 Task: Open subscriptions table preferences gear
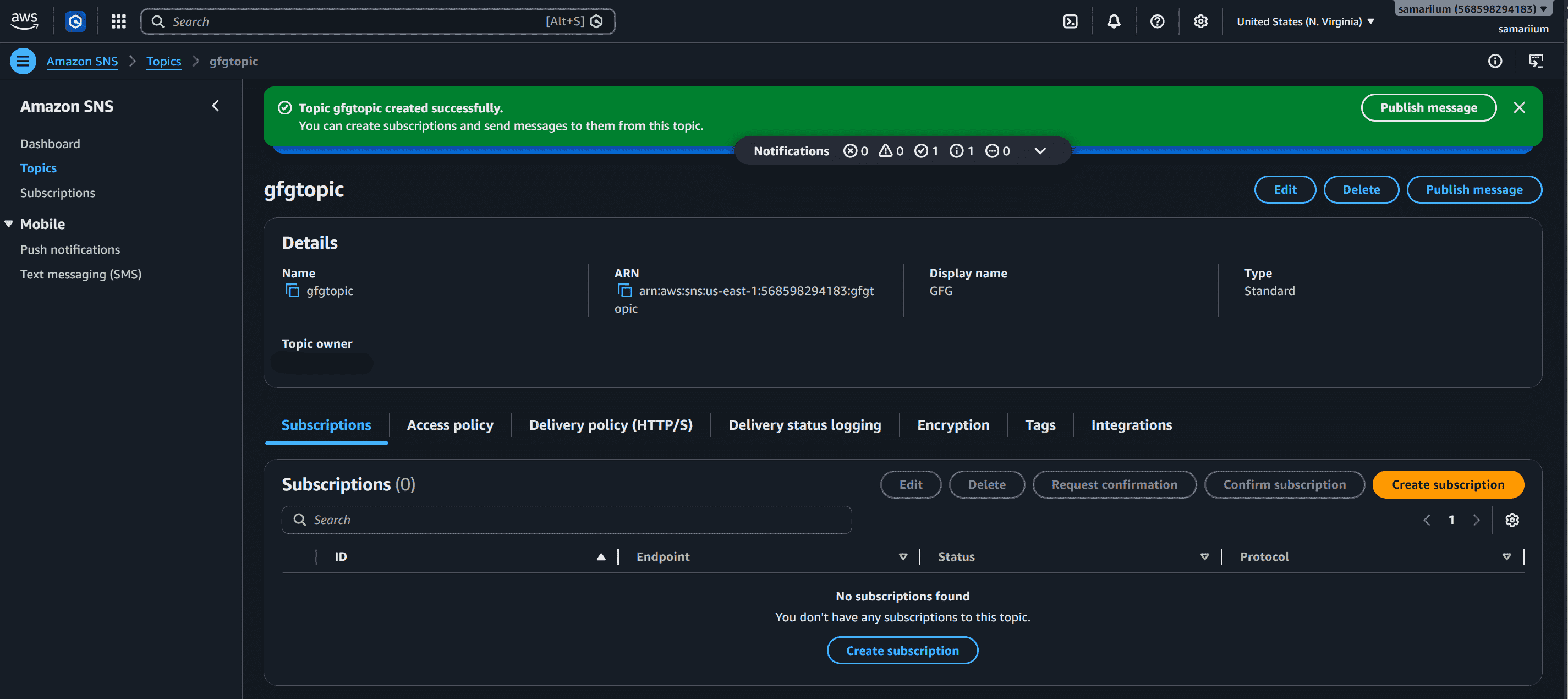coord(1512,520)
